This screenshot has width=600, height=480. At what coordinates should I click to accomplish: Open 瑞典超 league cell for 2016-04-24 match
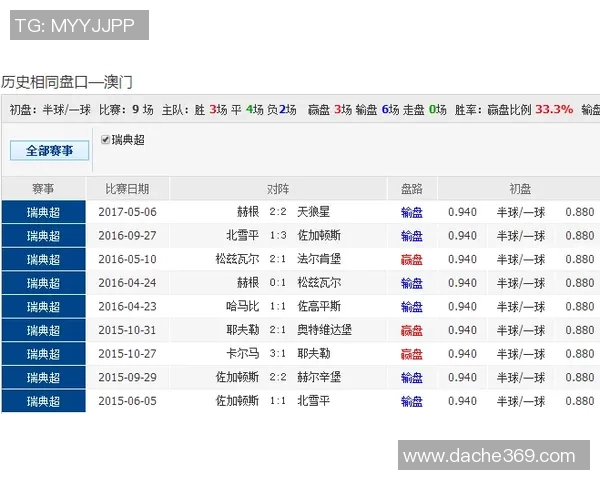(x=44, y=283)
